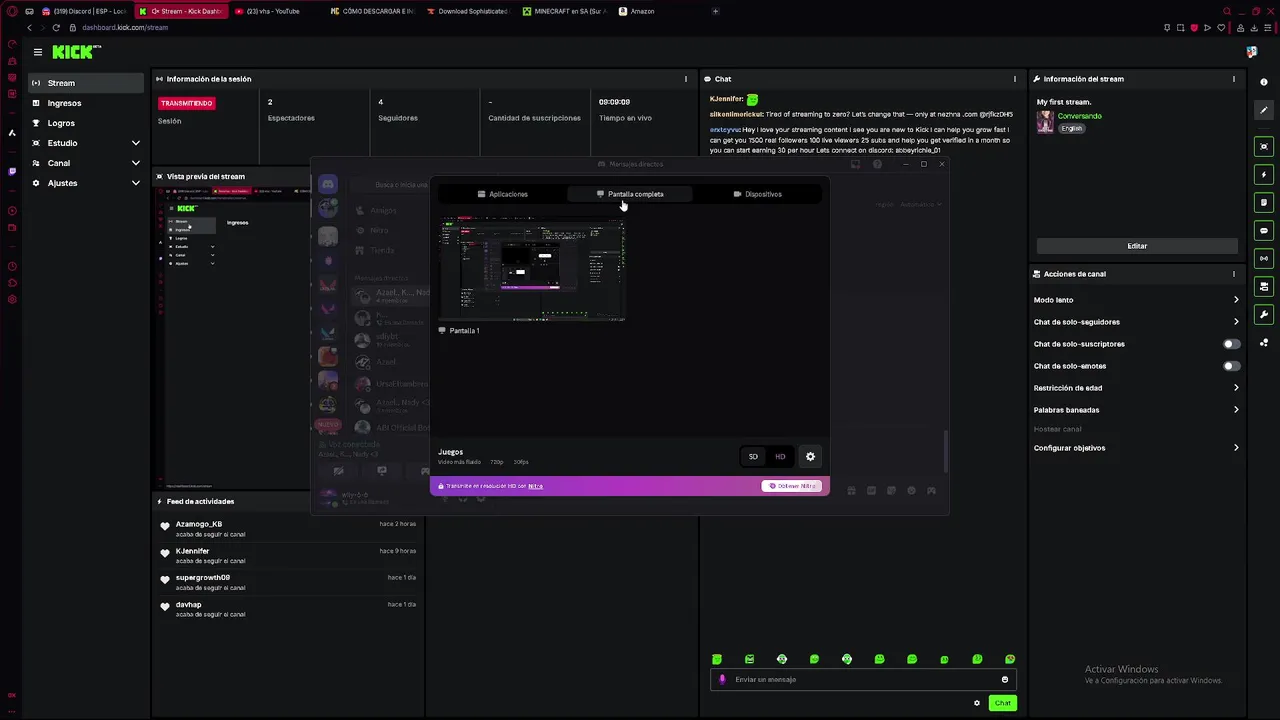Open Información de la sesión options menu
Screen dimensions: 1280x720
(x=686, y=79)
